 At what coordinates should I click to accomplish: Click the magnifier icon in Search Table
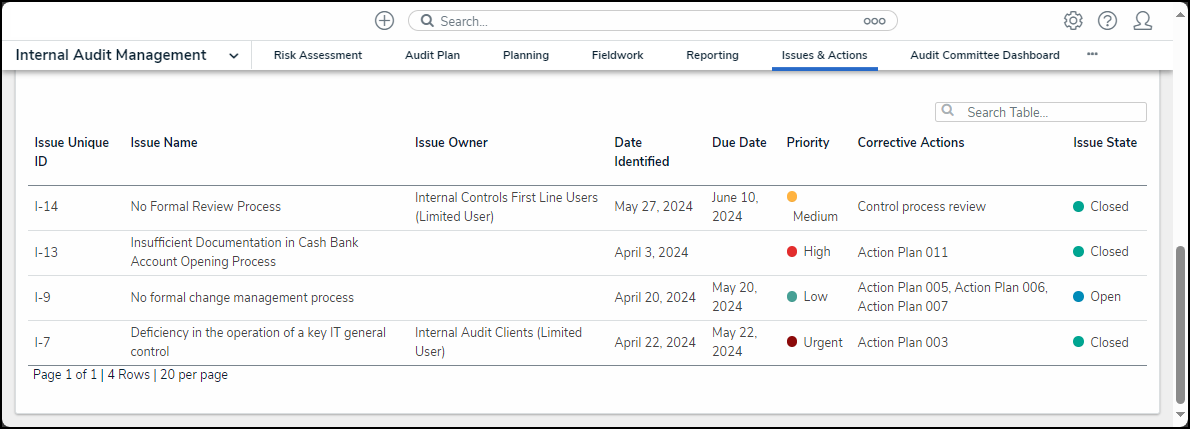[948, 112]
